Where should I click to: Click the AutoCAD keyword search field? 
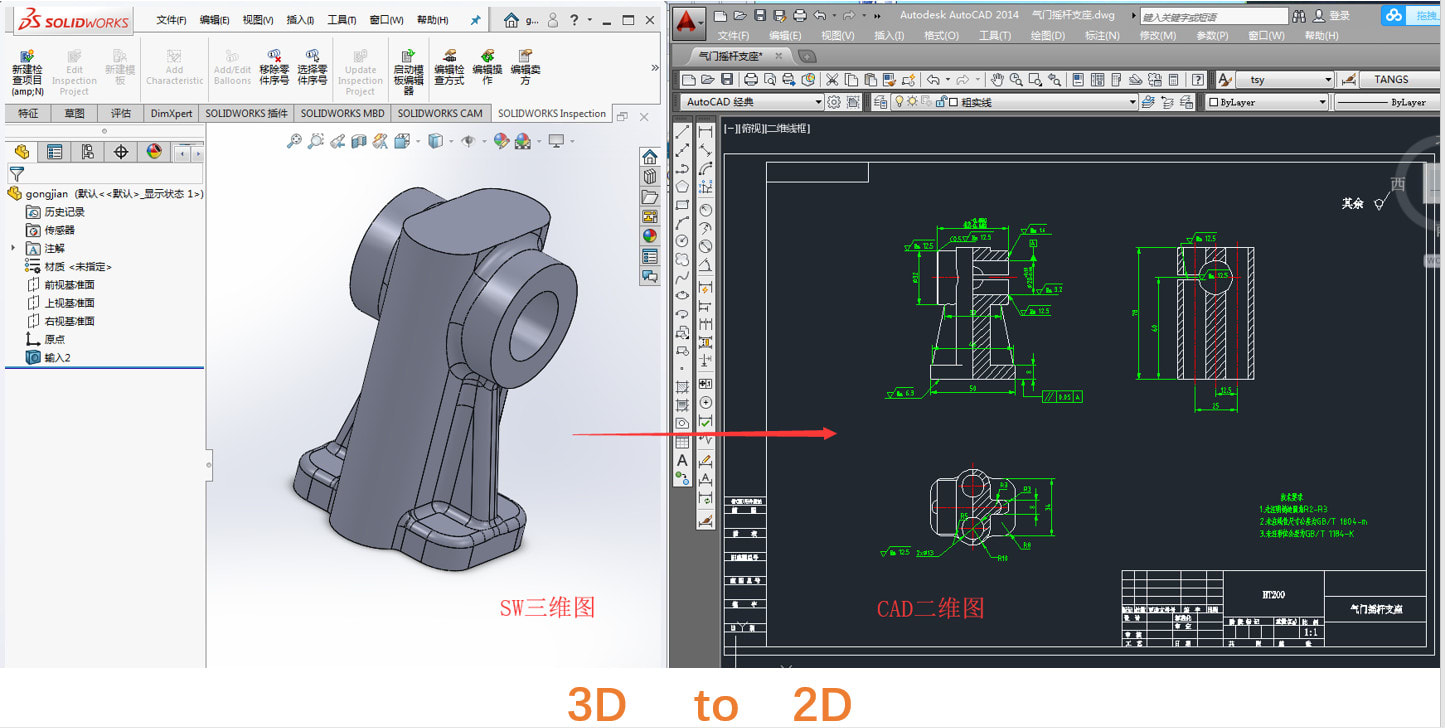click(1213, 17)
